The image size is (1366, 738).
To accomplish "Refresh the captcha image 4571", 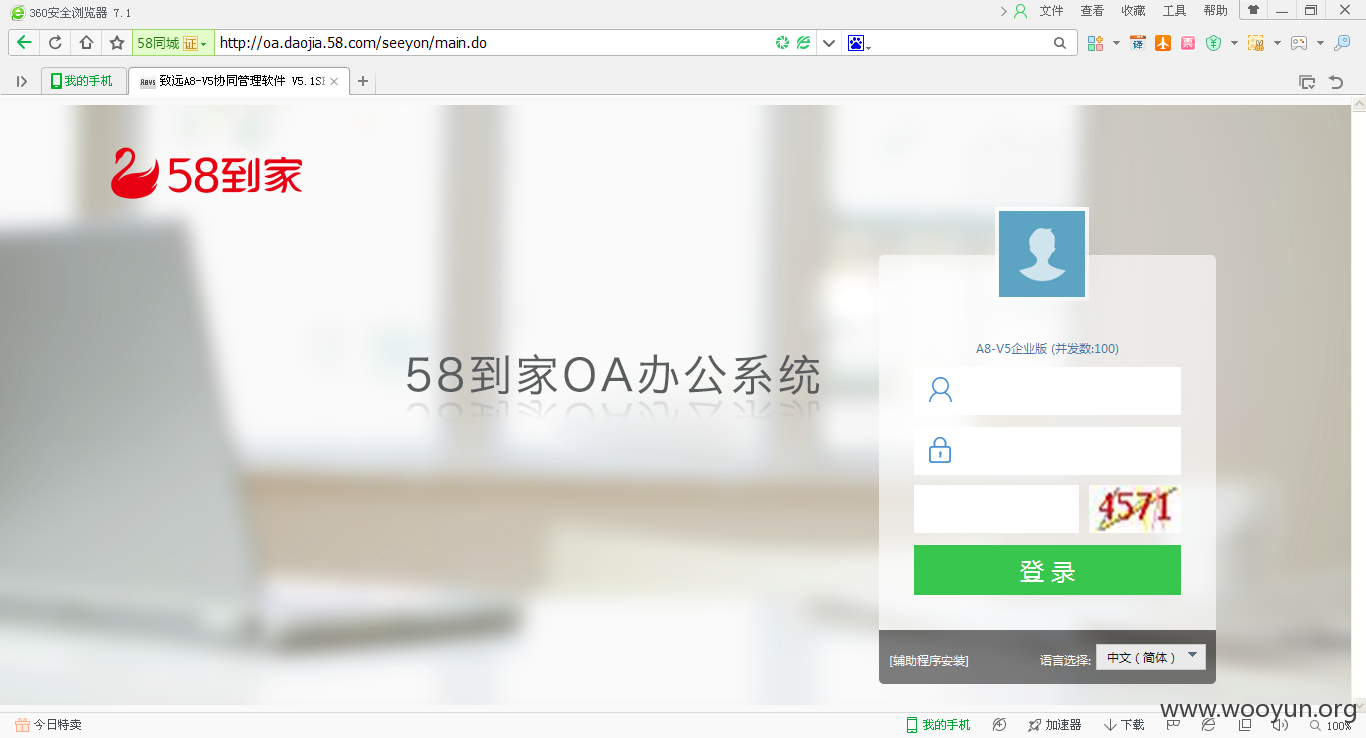I will coord(1135,509).
